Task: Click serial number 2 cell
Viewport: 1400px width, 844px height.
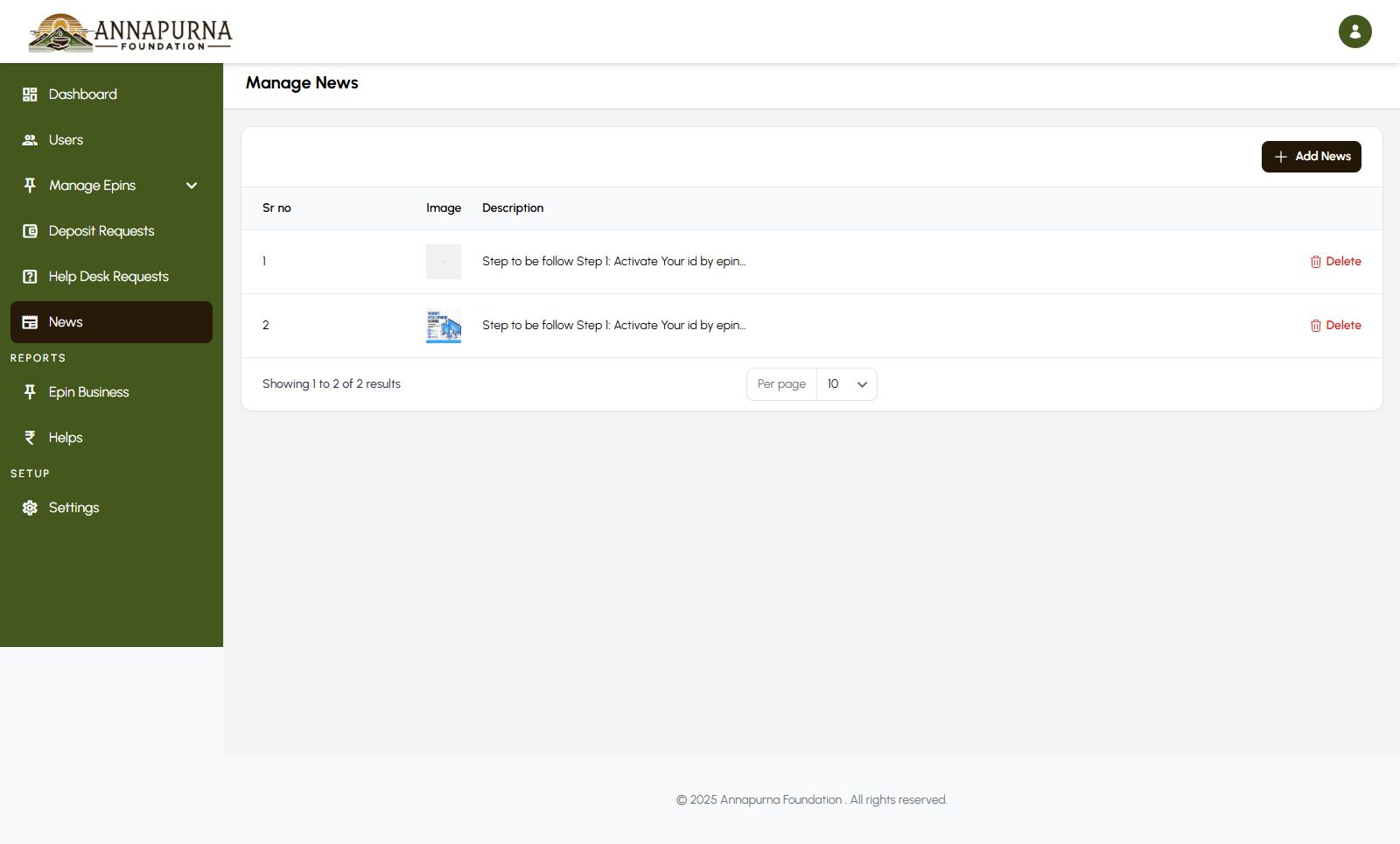Action: [266, 326]
